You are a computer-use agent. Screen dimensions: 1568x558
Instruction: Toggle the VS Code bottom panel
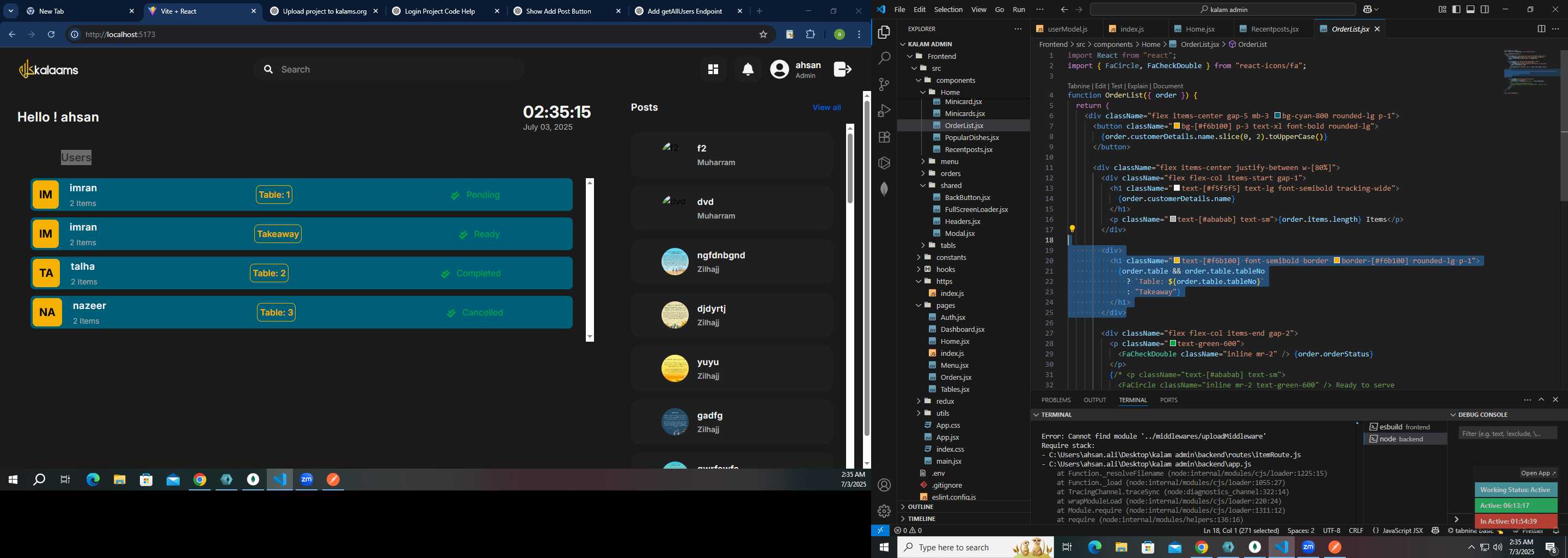coord(1471,10)
